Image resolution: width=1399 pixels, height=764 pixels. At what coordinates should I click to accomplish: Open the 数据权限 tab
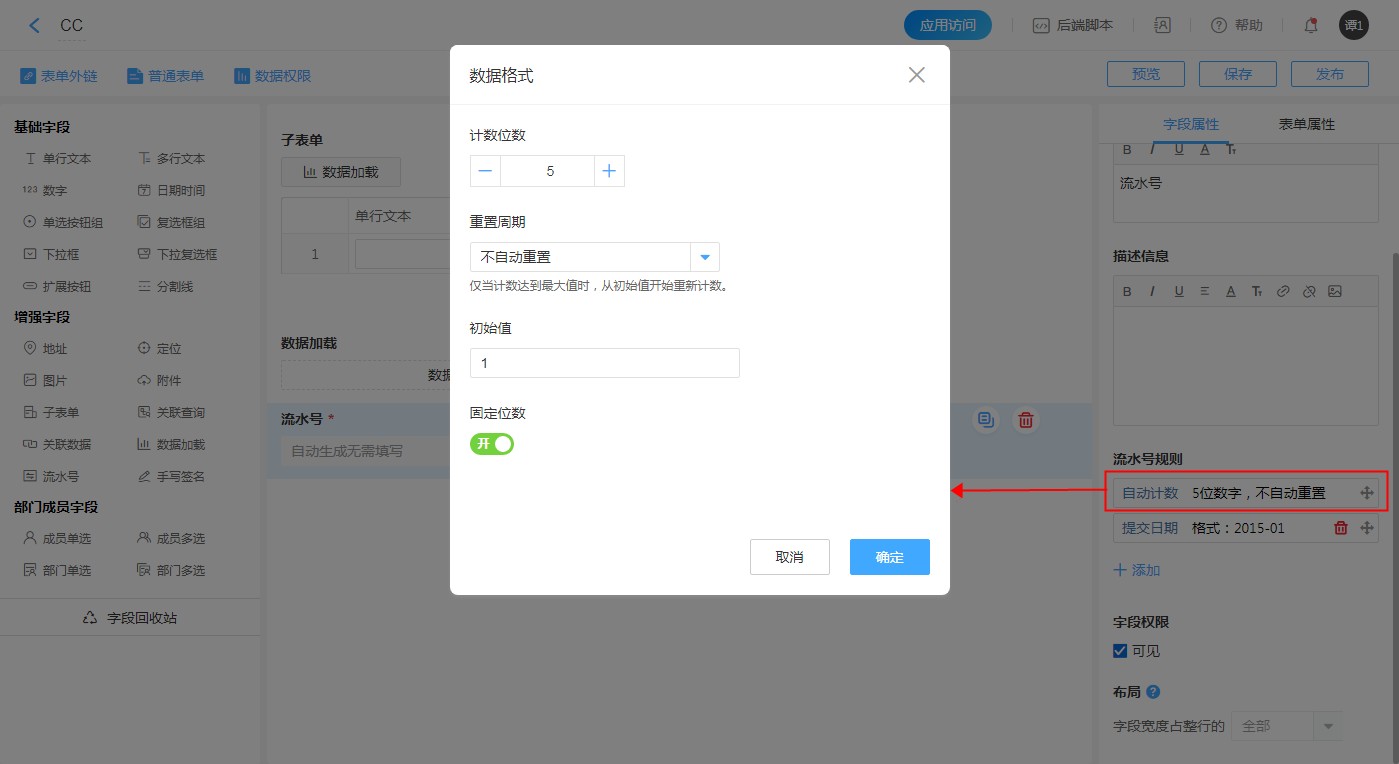[272, 76]
